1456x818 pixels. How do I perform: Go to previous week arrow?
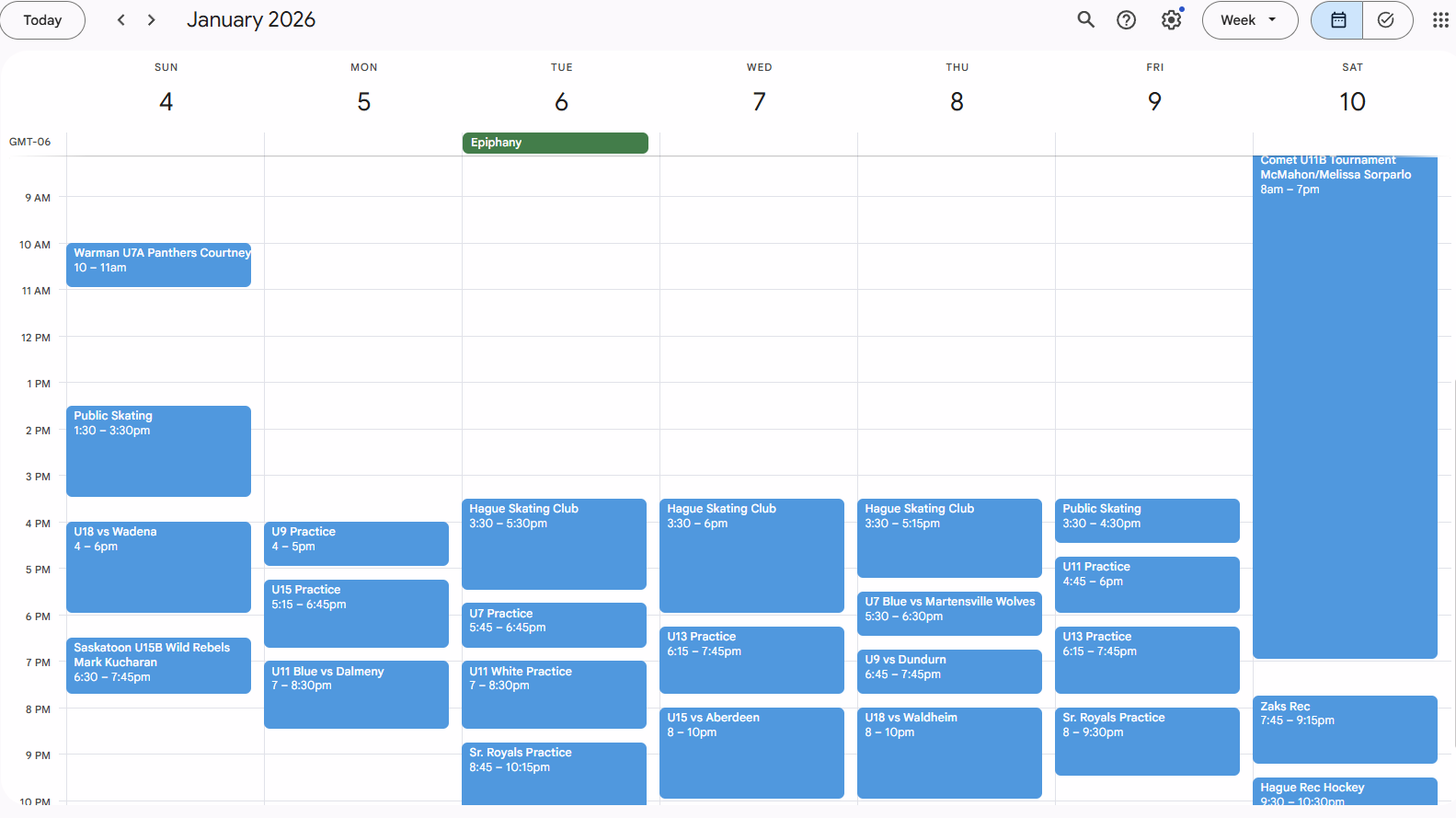coord(121,20)
